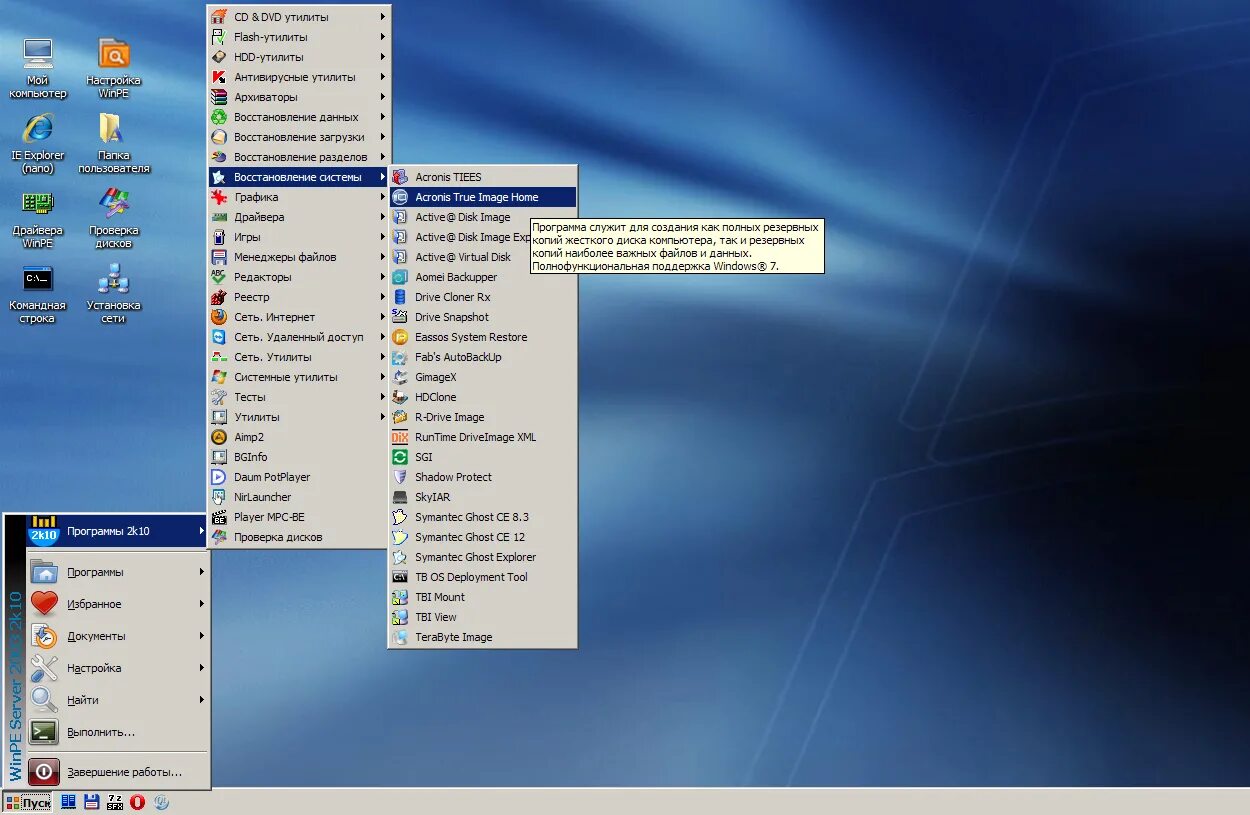Expand the Антивирусные утилиты submenu
The width and height of the screenshot is (1250, 815).
coord(298,77)
